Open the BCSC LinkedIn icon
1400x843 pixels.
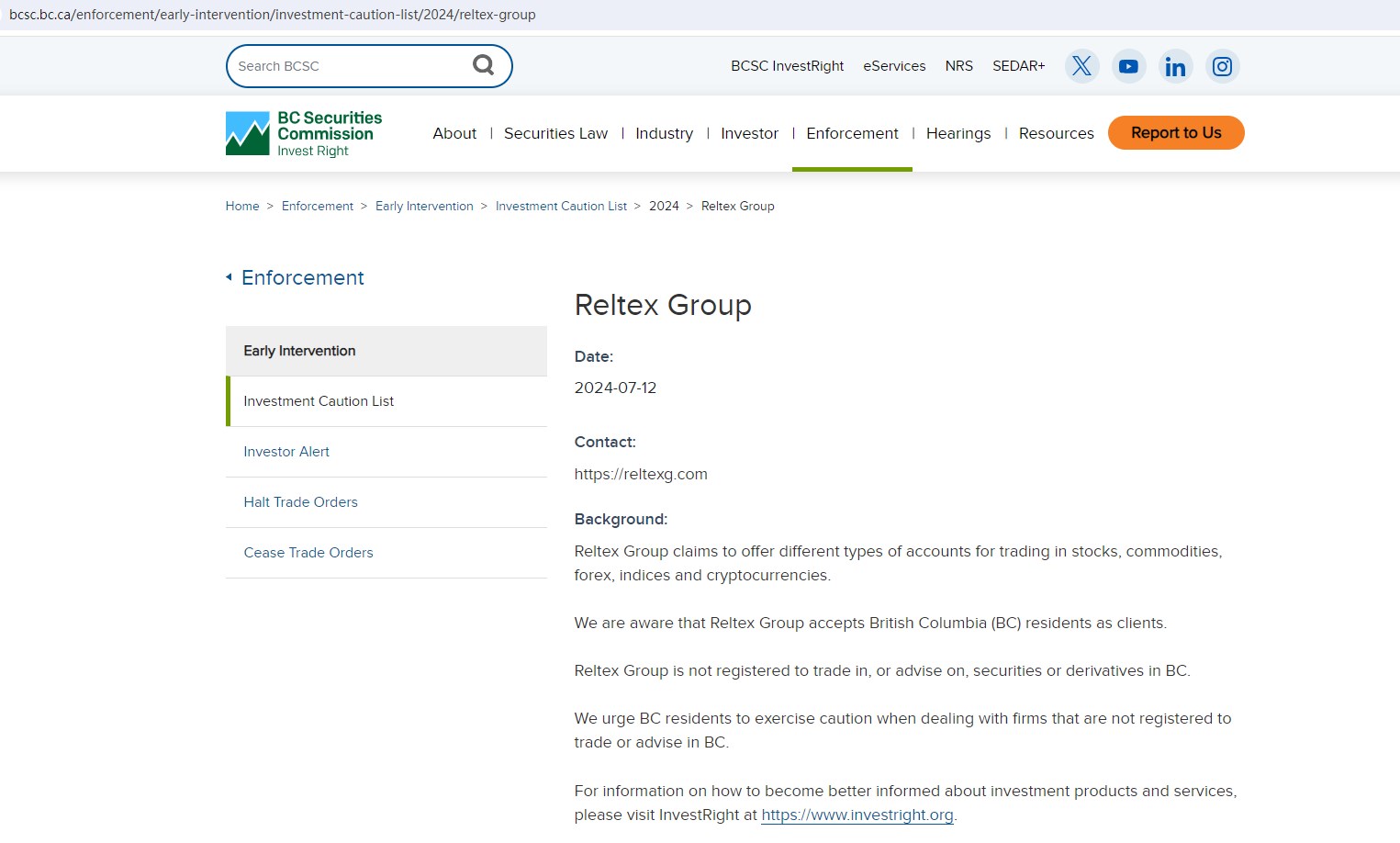(1175, 66)
